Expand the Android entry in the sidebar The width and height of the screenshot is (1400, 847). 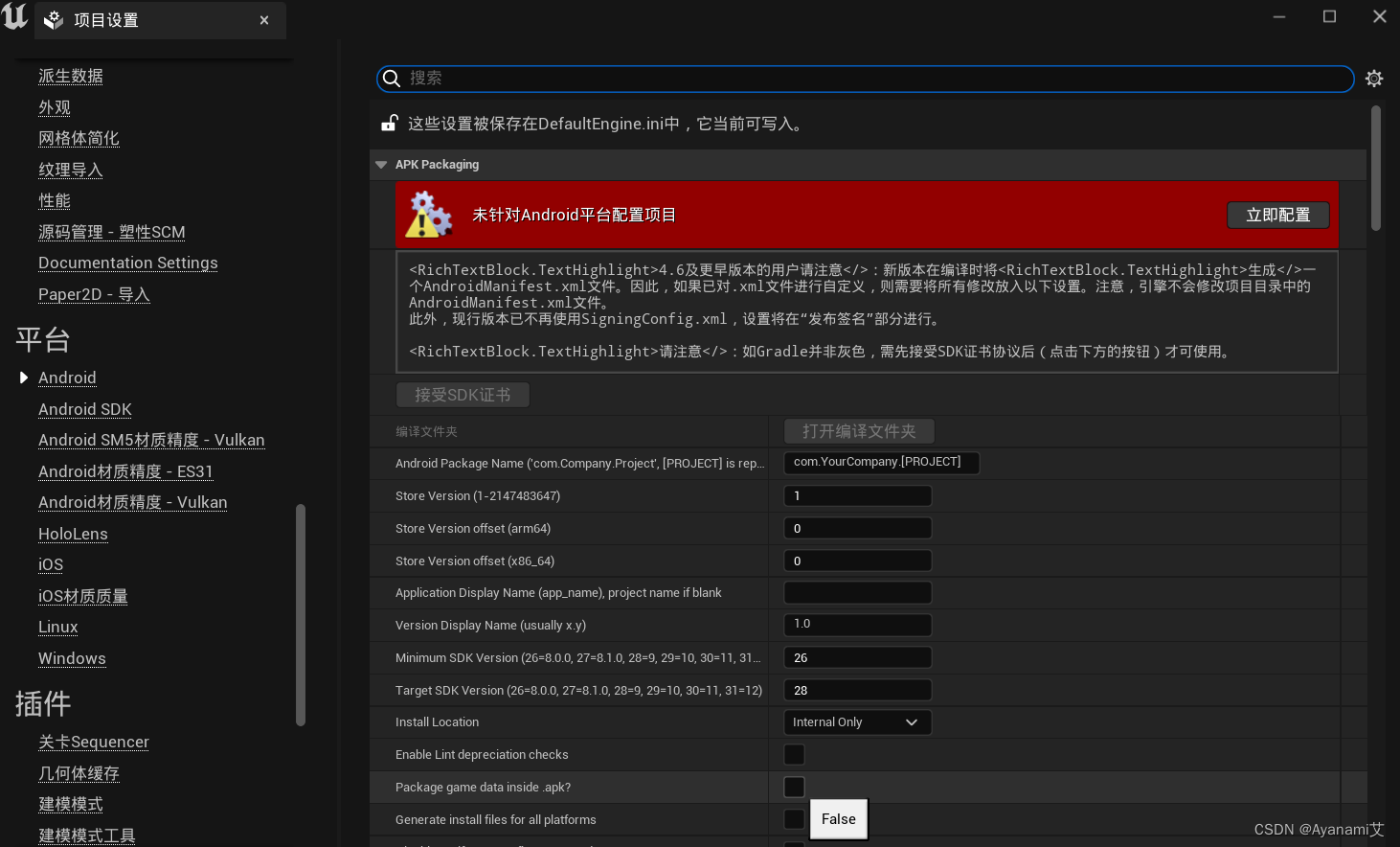click(24, 378)
